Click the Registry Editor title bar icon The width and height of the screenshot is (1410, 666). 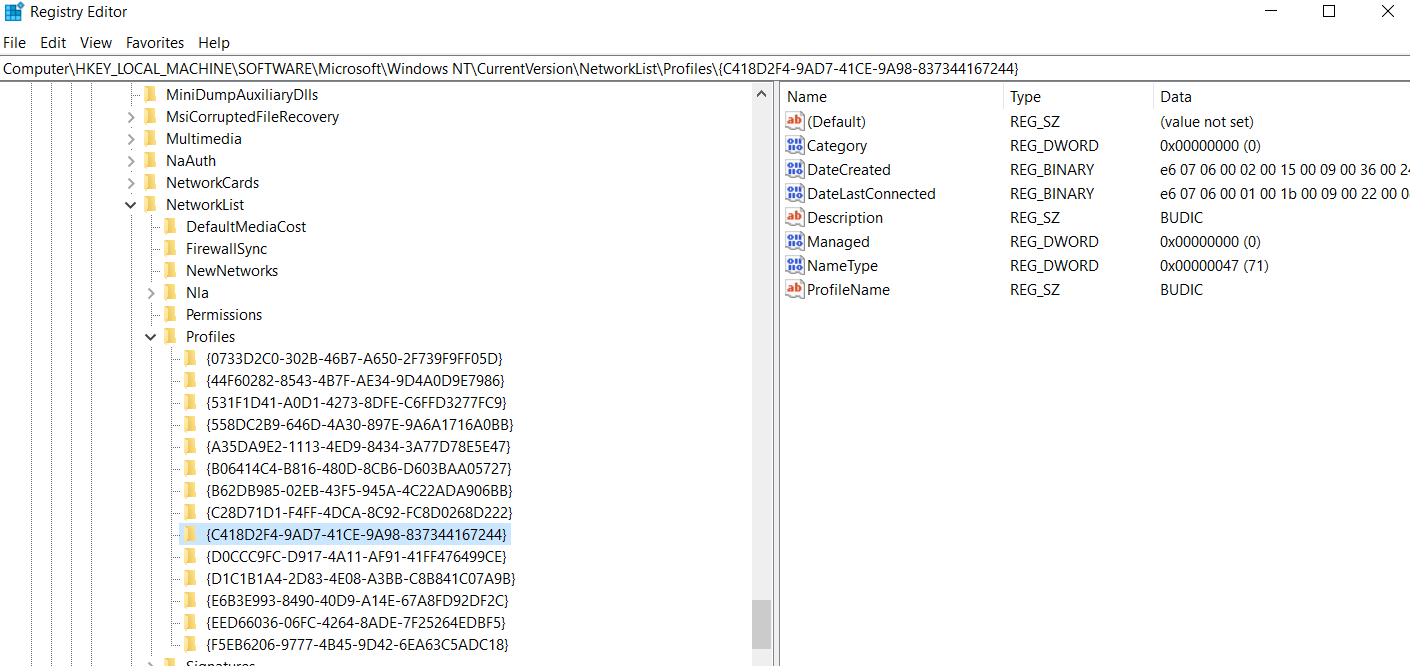(x=14, y=12)
